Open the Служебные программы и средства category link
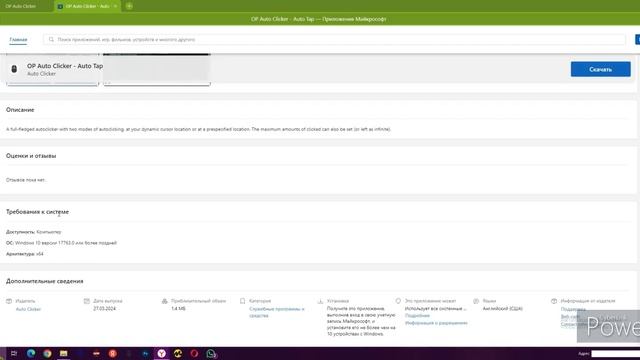This screenshot has height=360, width=640. coord(277,312)
